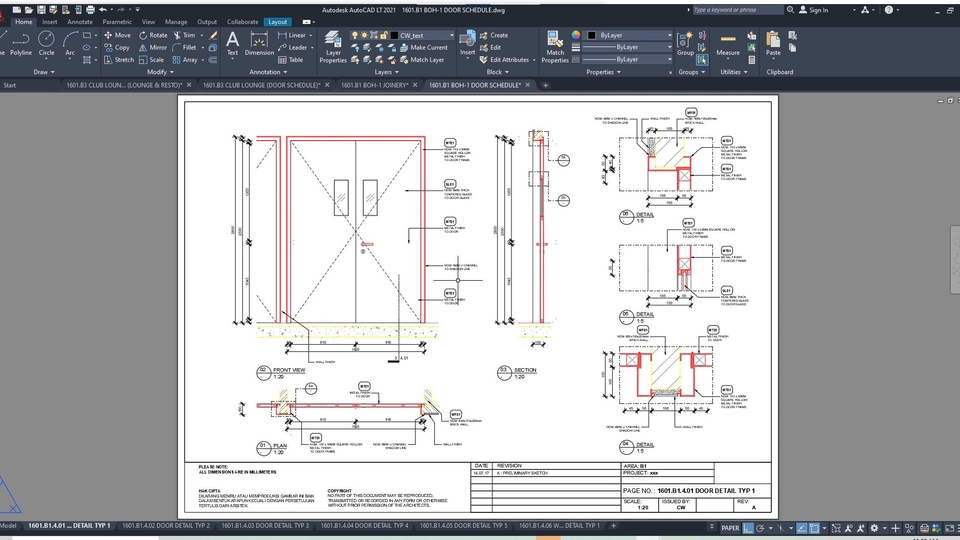Expand the Utilities panel
The image size is (960, 540).
pos(733,72)
